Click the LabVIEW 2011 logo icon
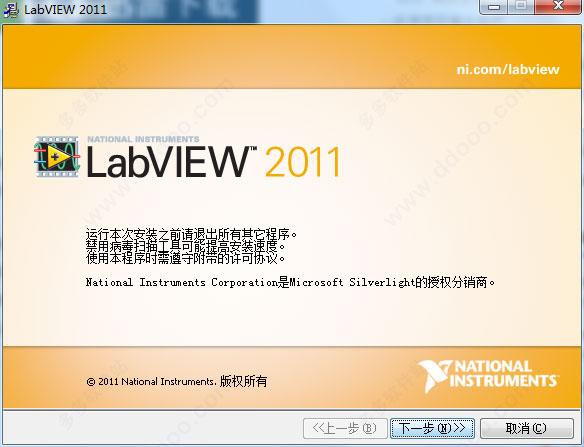This screenshot has height=447, width=584. (57, 157)
